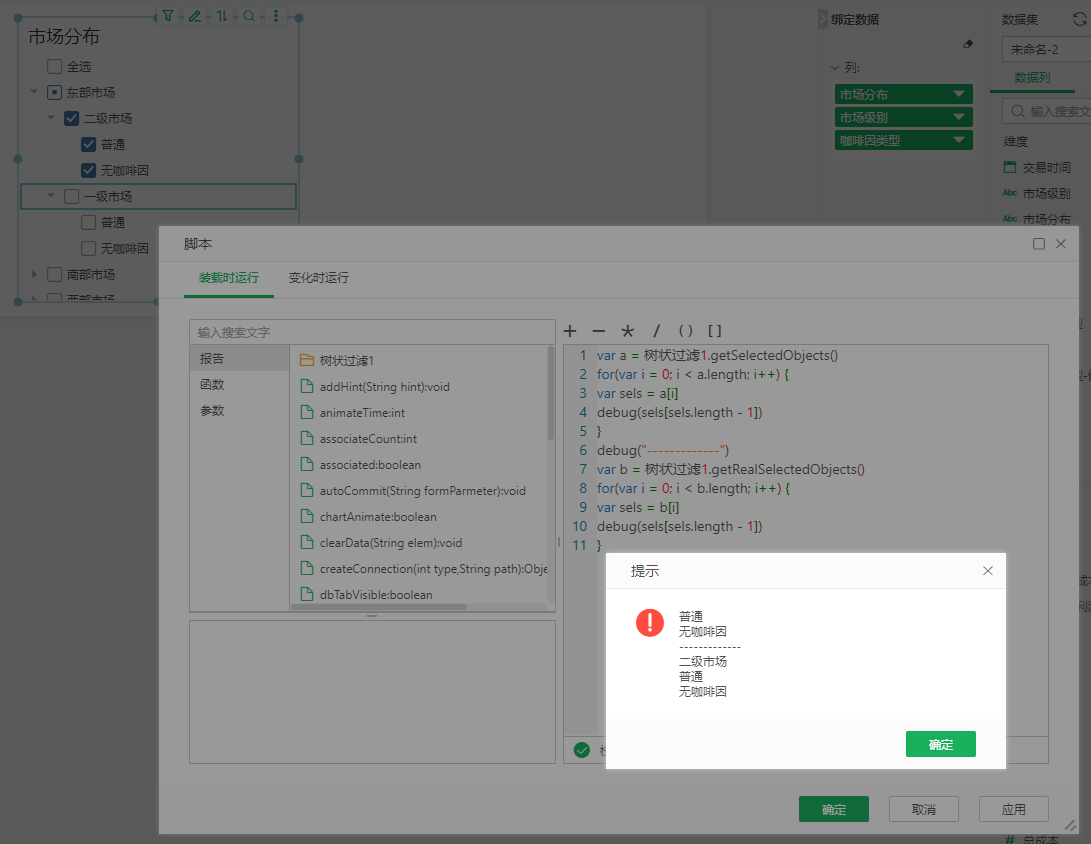Uncheck the 普通 checkbox under 二级市场
Viewport: 1091px width, 844px height.
point(88,143)
